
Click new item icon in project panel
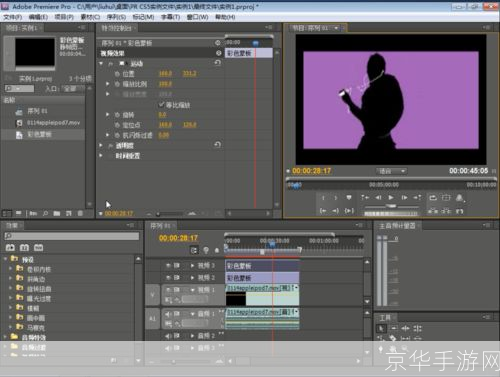(68, 213)
